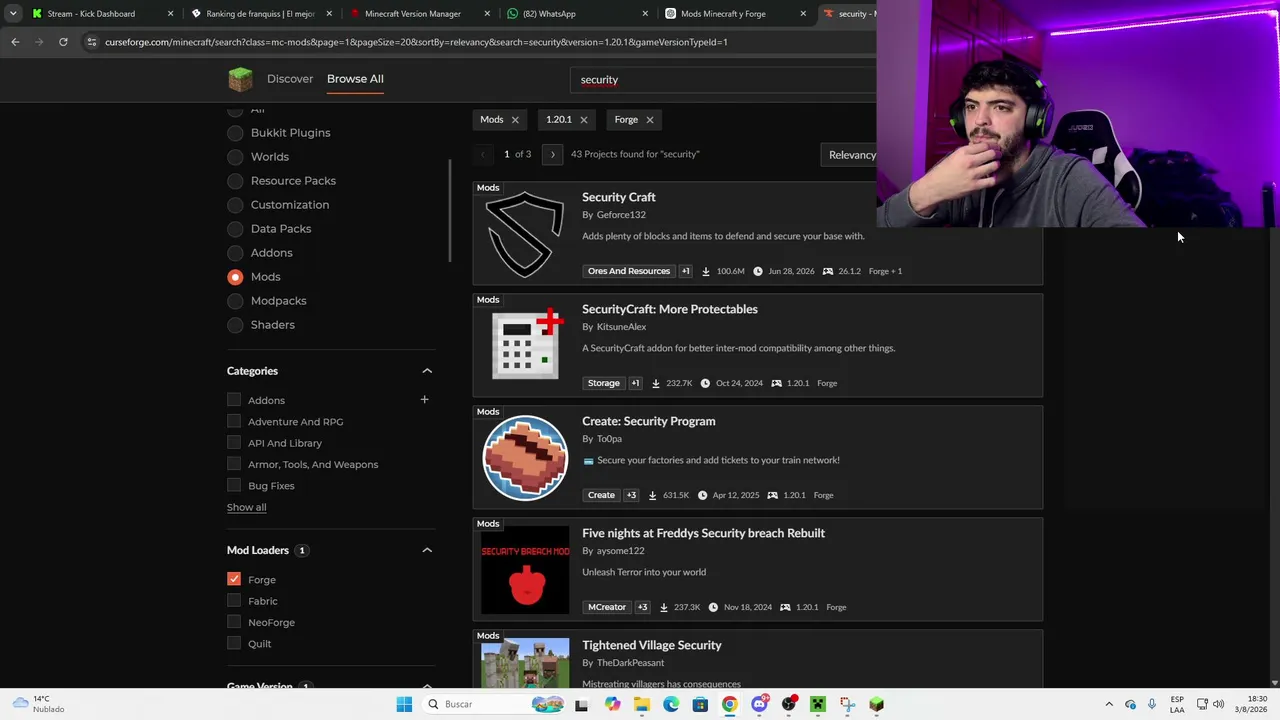Collapse the Mod Loaders section
The width and height of the screenshot is (1280, 720).
427,550
